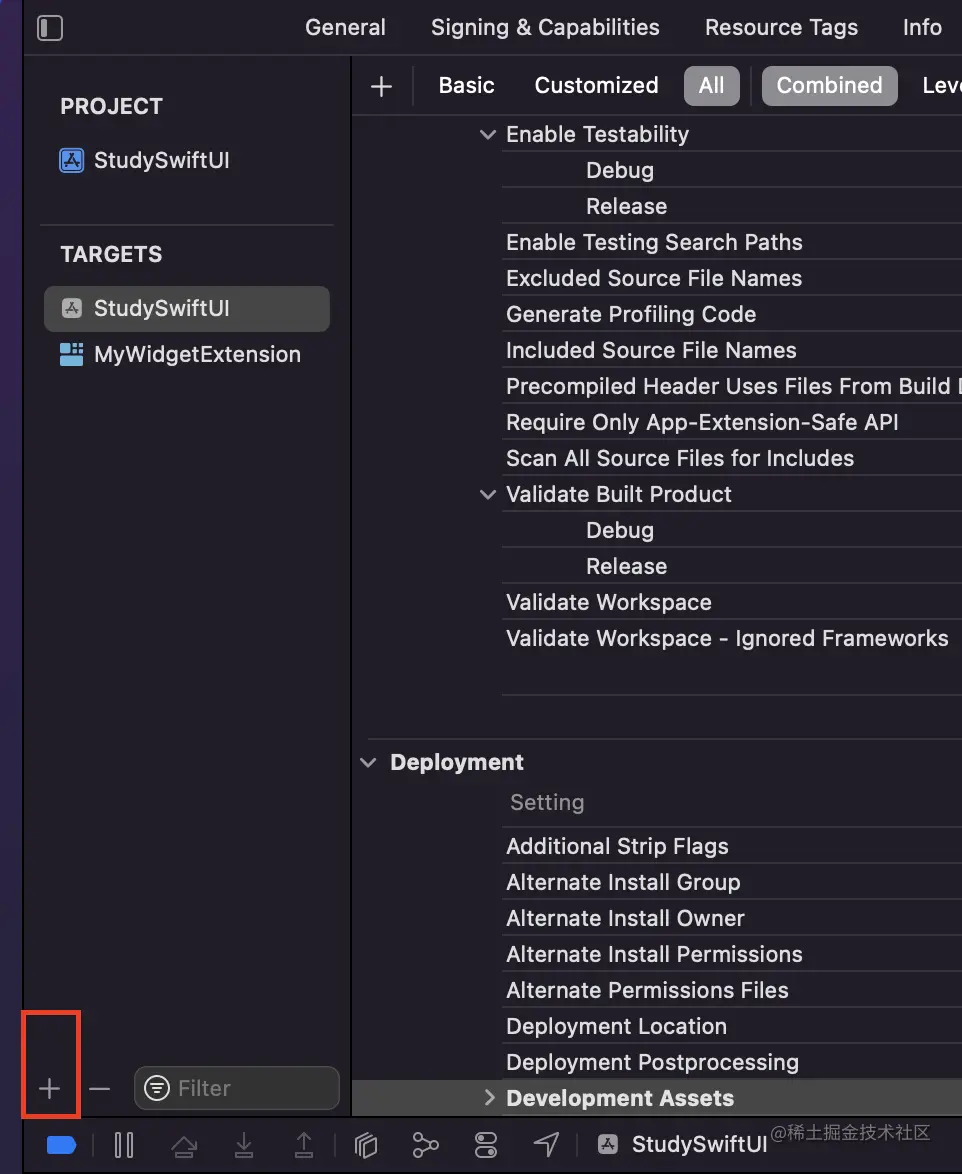This screenshot has height=1174, width=962.
Task: Add a new target with plus button
Action: [x=49, y=1088]
